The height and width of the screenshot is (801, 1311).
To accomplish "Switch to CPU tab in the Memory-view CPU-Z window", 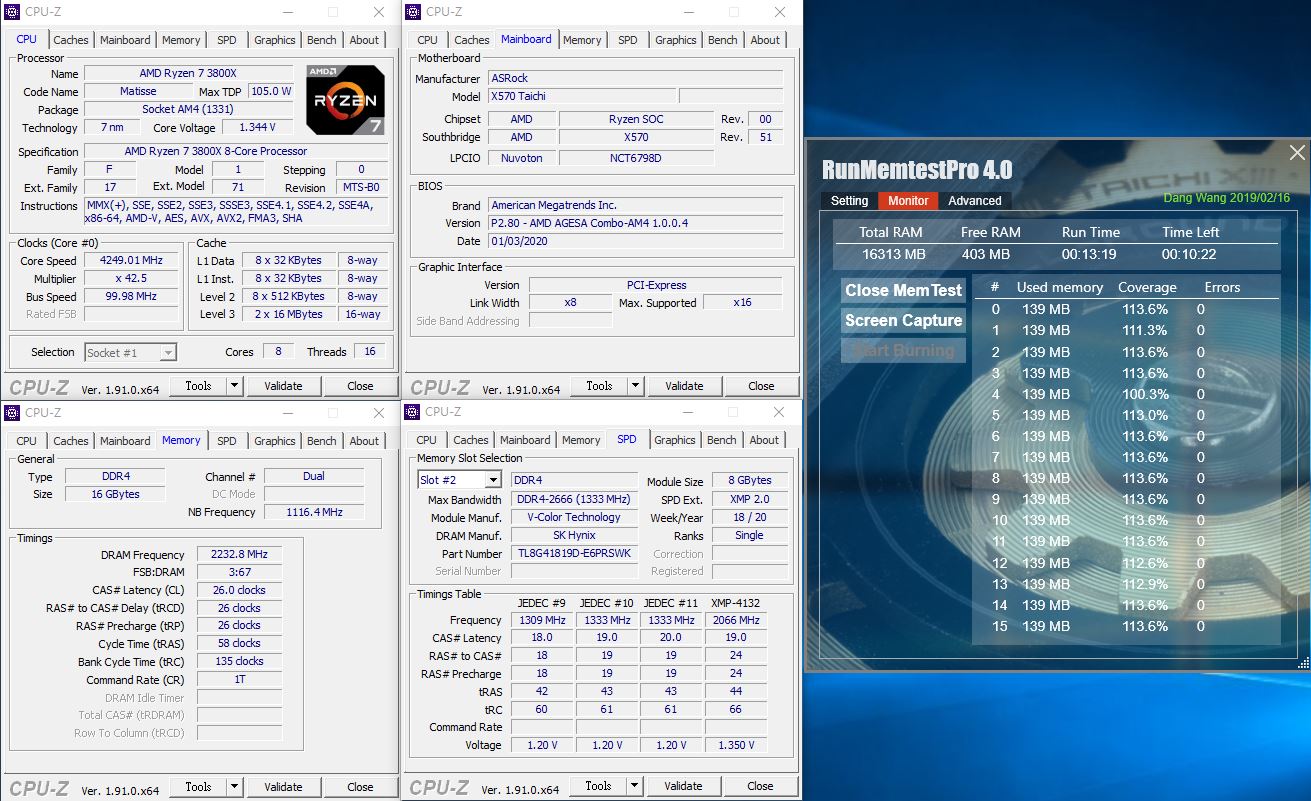I will pyautogui.click(x=27, y=441).
